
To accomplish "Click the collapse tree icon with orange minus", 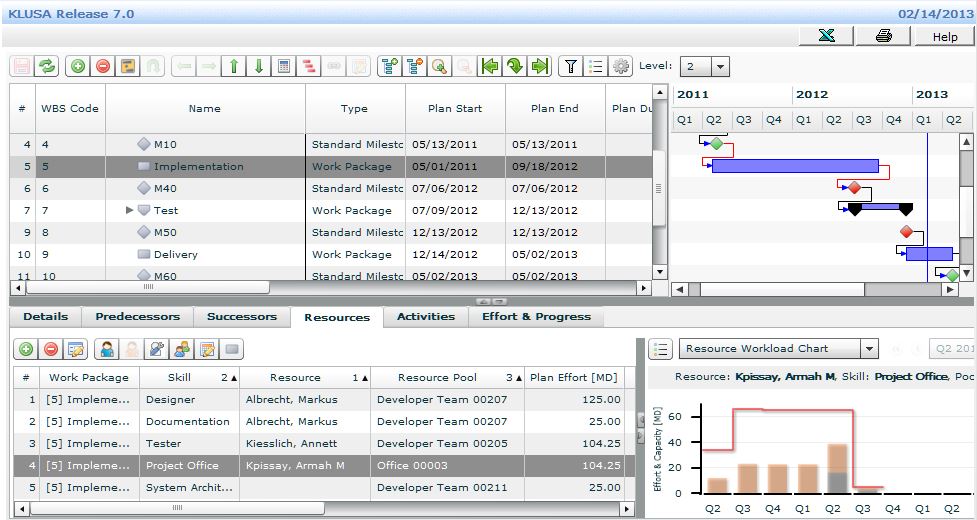I will (415, 66).
